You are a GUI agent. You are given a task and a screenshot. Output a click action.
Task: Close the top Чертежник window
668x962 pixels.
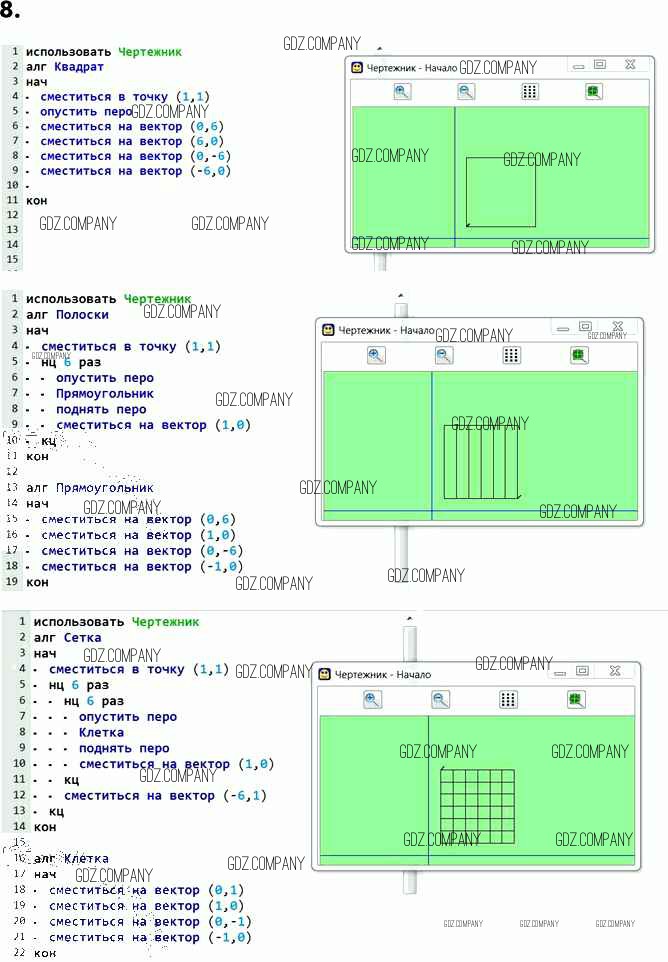point(630,65)
